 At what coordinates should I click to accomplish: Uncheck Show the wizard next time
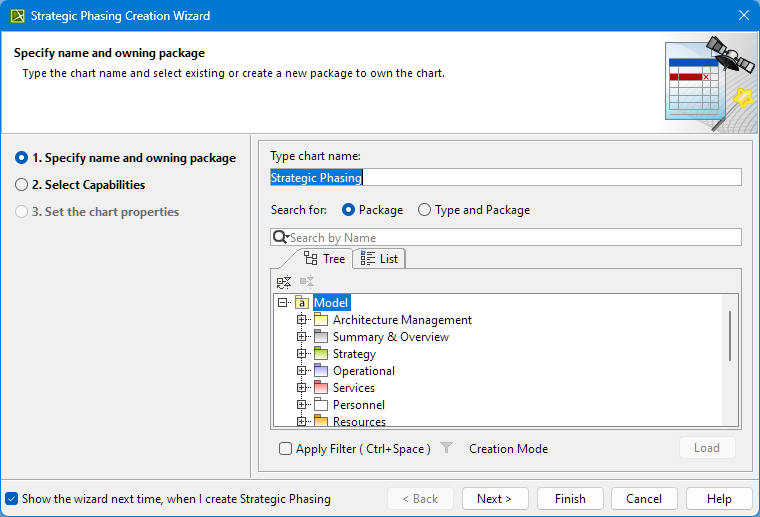[11, 498]
